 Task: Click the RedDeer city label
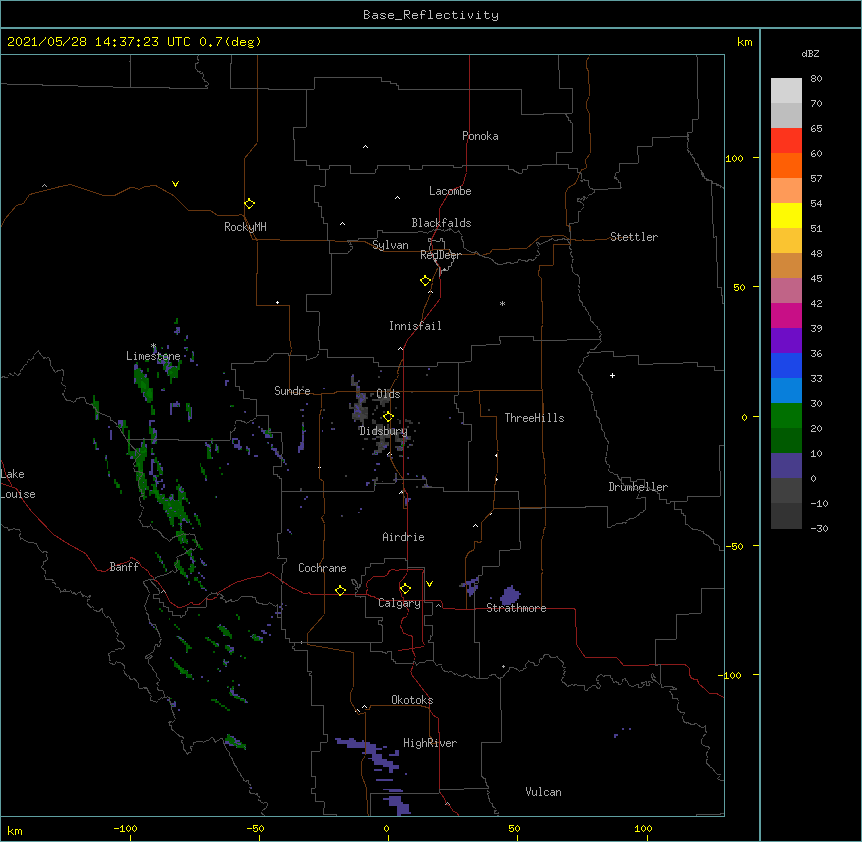[440, 255]
